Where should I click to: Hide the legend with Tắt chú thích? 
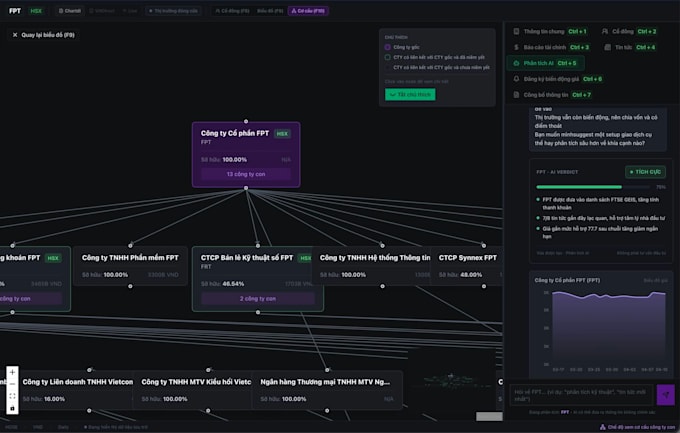(410, 94)
